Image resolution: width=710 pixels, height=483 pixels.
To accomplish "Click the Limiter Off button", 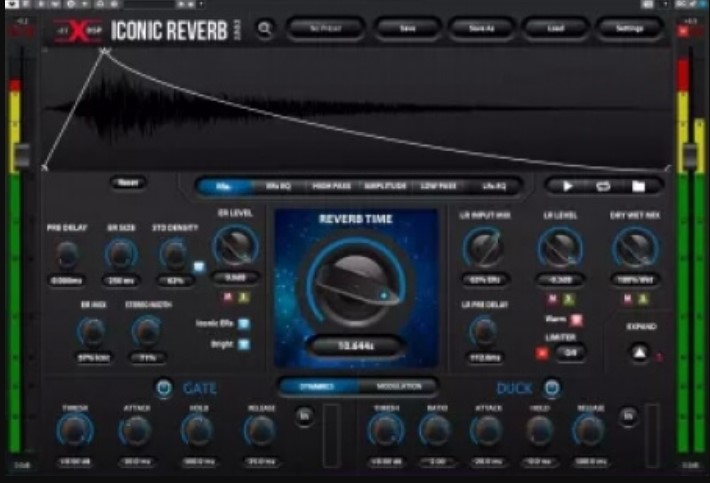I will [x=570, y=353].
